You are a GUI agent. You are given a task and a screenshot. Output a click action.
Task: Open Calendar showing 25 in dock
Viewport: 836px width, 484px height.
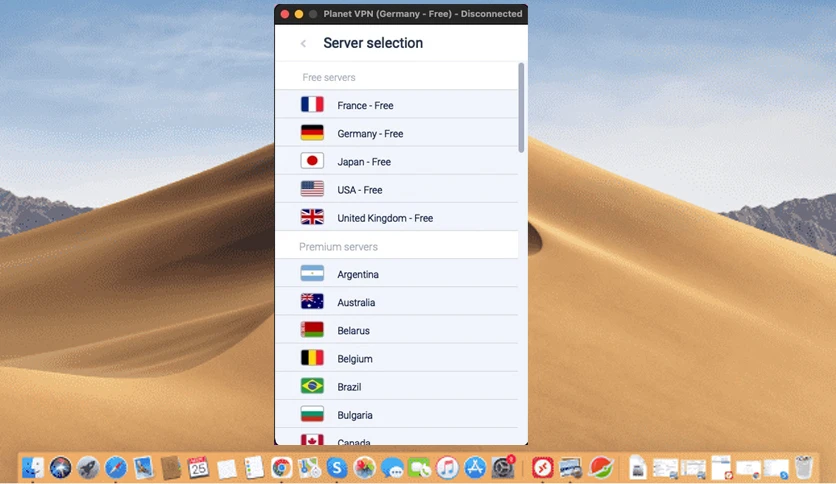(198, 468)
